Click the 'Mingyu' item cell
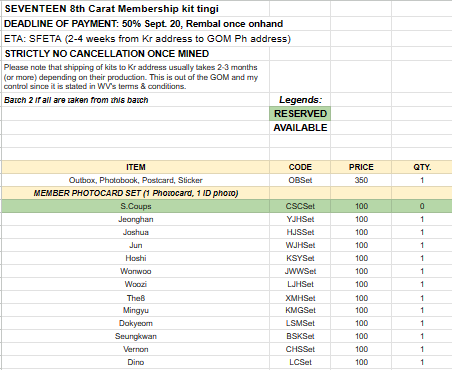The height and width of the screenshot is (370, 452). click(136, 310)
